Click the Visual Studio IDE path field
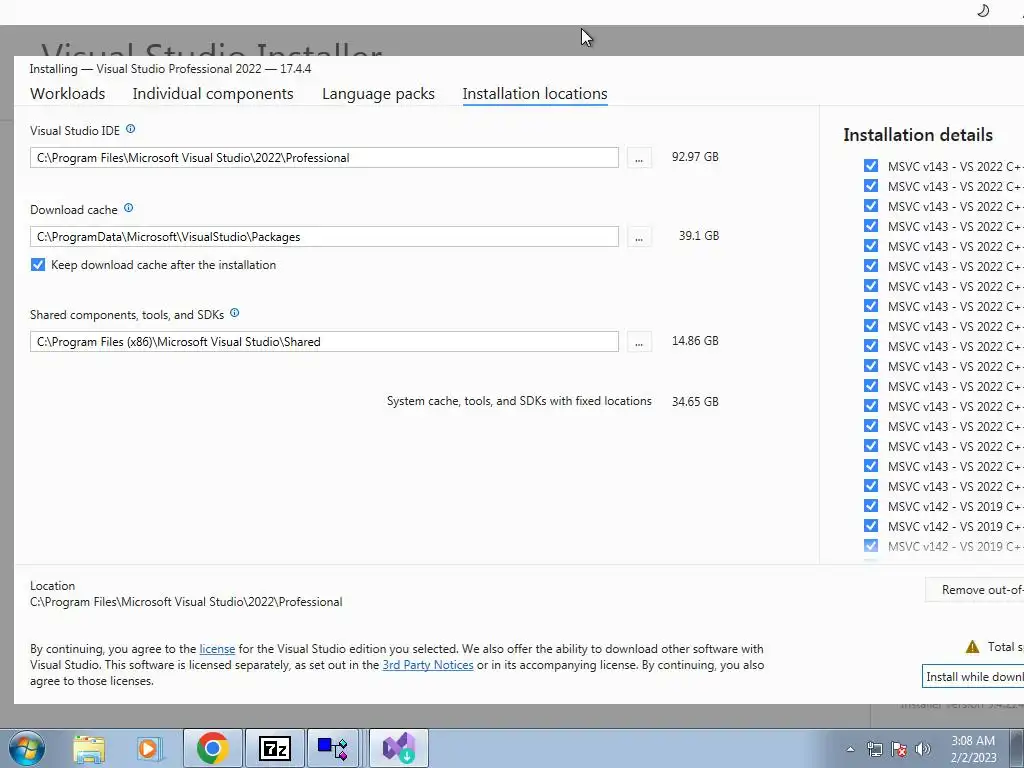The height and width of the screenshot is (768, 1024). click(324, 157)
